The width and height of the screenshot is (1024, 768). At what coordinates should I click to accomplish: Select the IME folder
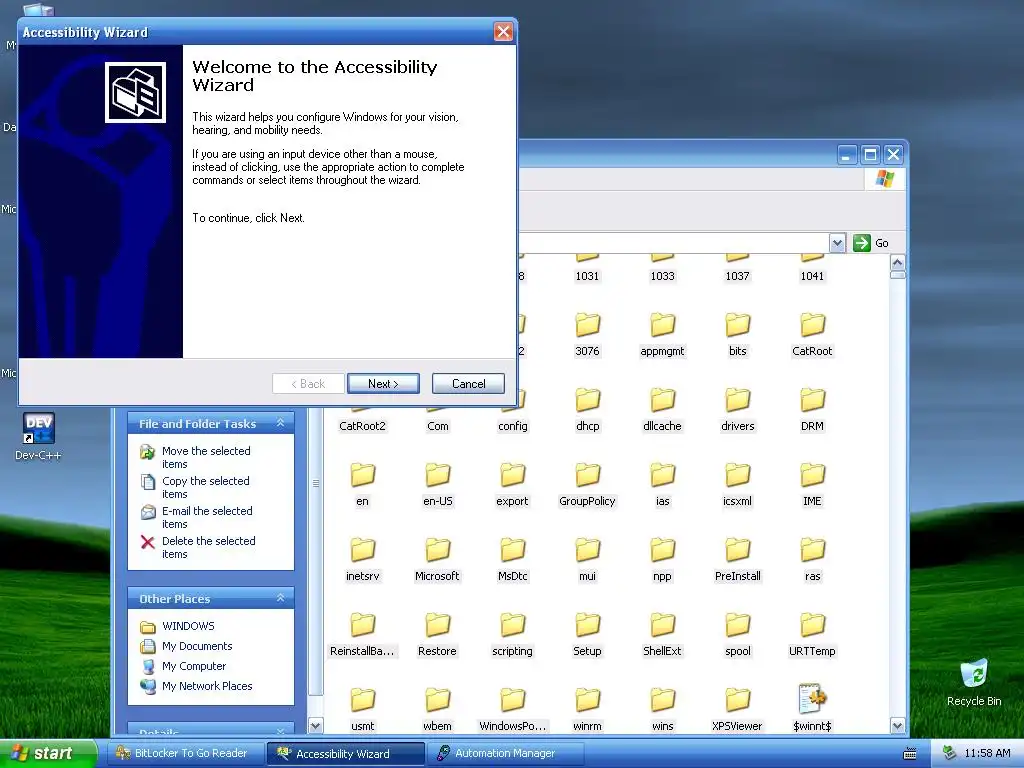(812, 485)
